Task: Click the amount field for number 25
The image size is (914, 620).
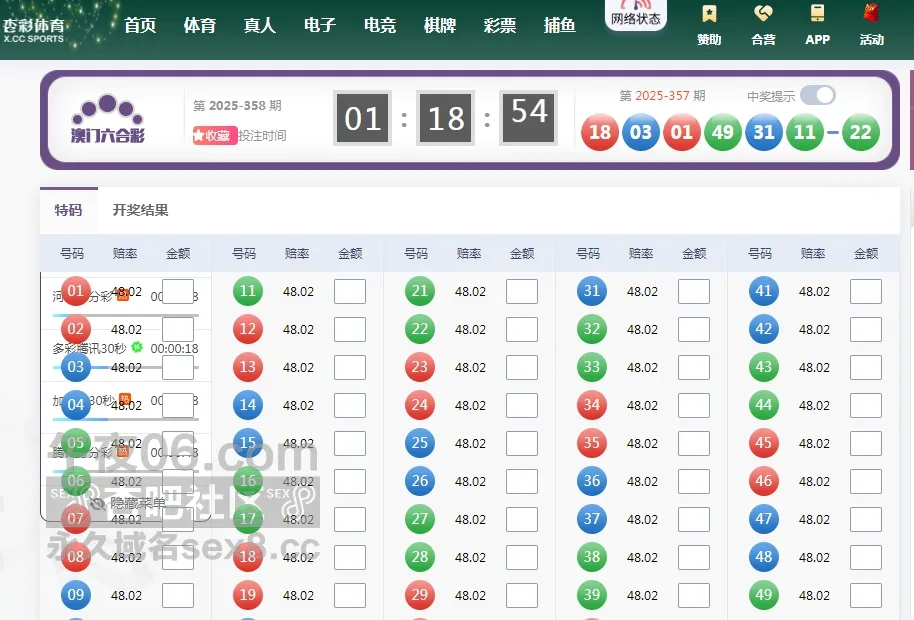Action: pyautogui.click(x=522, y=443)
